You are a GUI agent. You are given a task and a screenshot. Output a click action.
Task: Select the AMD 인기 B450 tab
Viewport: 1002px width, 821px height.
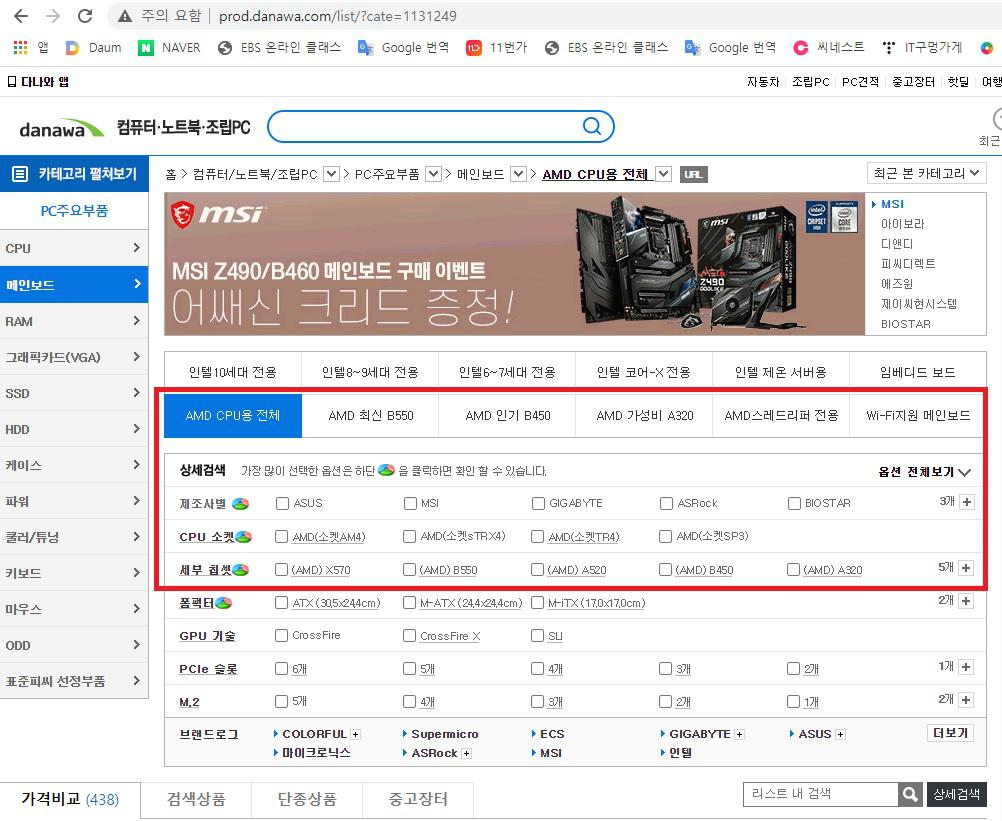(507, 416)
